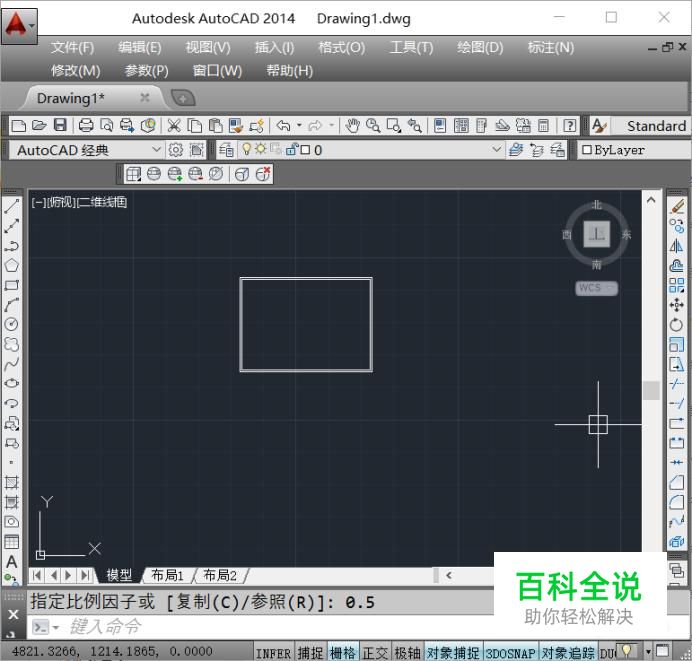Click the Fillet modify tool
This screenshot has height=661, width=692.
tap(677, 502)
